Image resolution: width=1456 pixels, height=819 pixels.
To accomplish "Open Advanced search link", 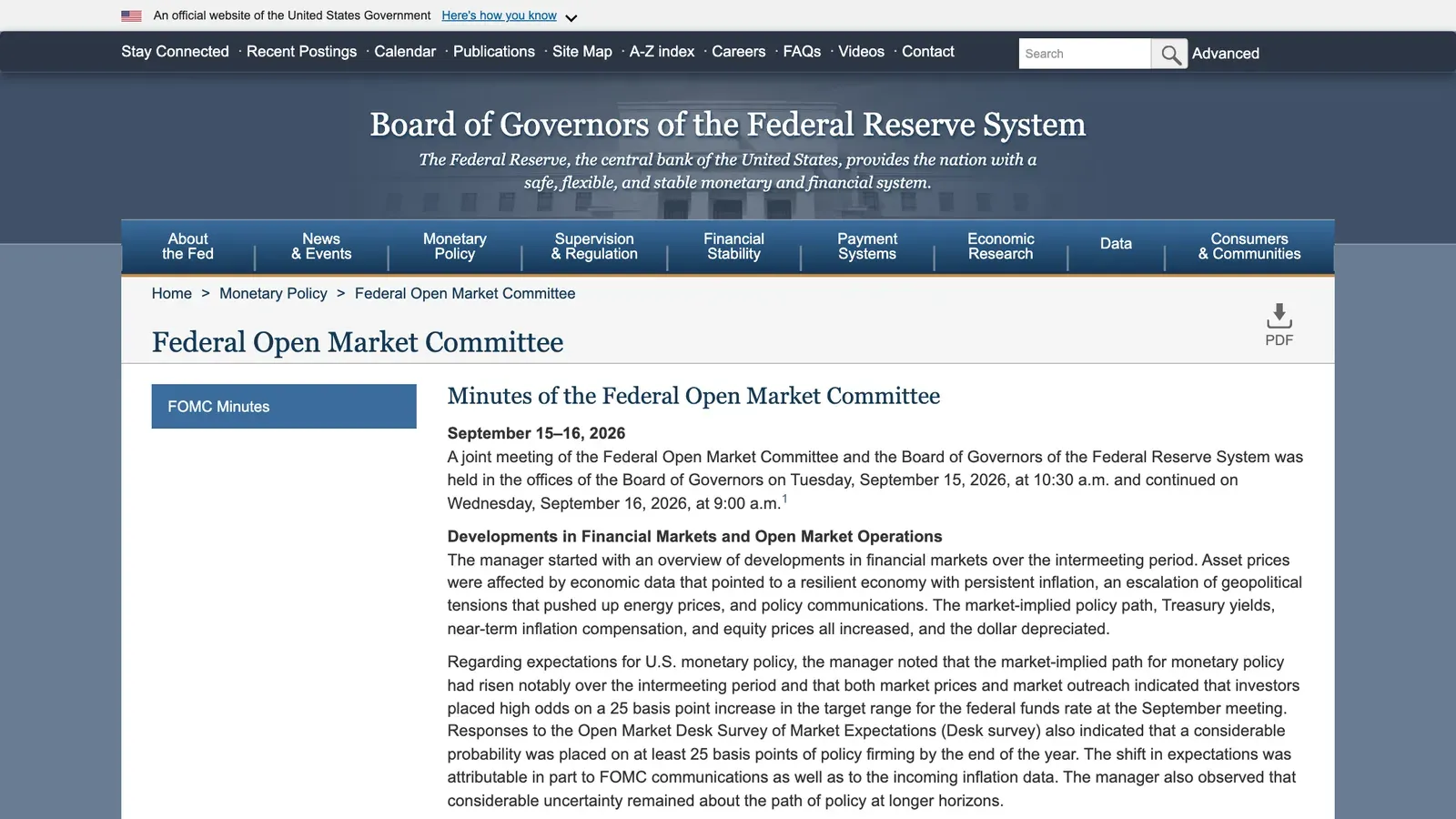I will [1226, 54].
